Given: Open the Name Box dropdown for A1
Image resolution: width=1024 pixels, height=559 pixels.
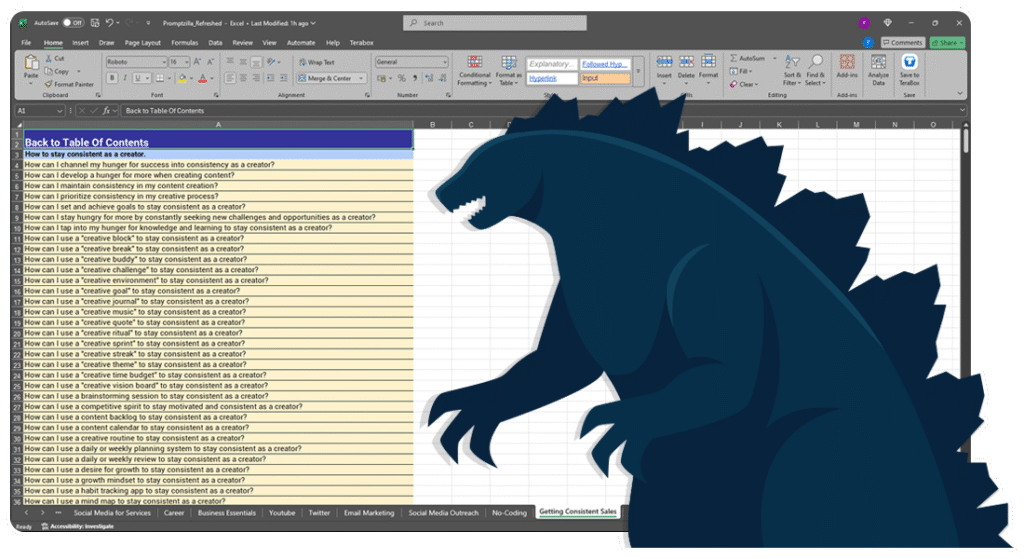Looking at the screenshot, I should 59,111.
